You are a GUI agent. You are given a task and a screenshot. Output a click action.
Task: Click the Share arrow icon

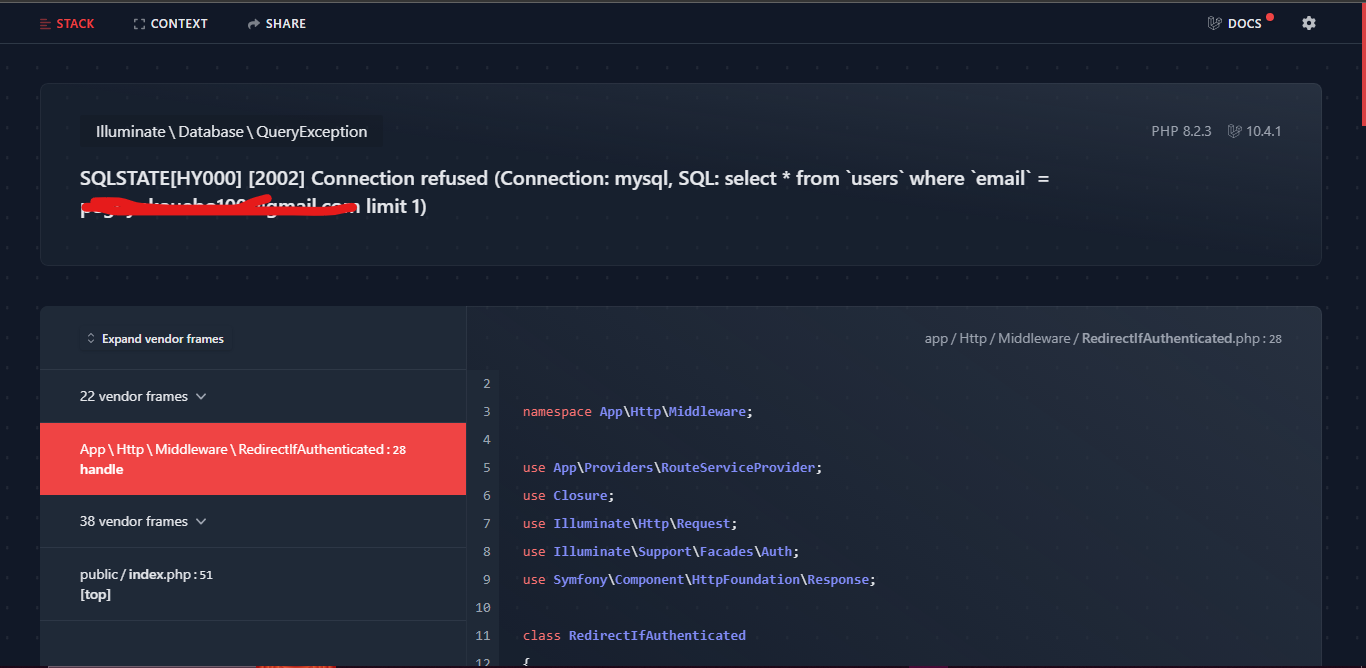point(254,24)
